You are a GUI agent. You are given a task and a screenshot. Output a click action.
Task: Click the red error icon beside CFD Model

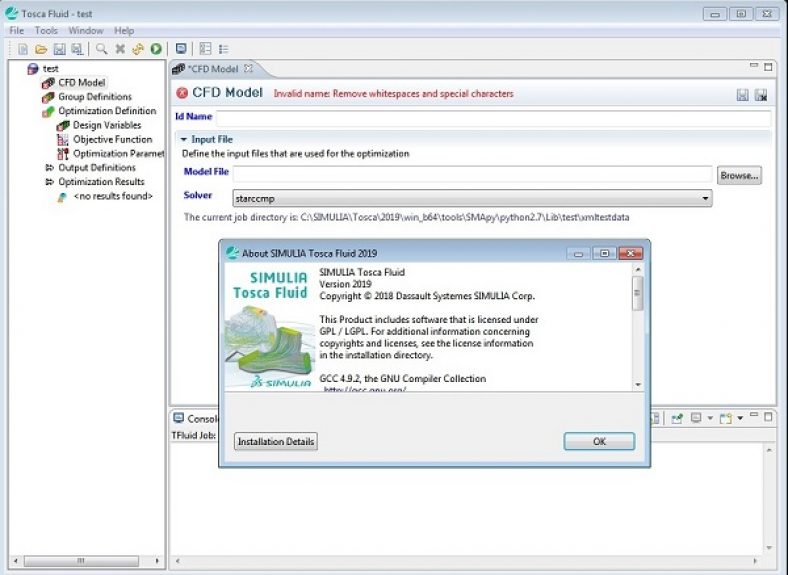click(x=182, y=92)
